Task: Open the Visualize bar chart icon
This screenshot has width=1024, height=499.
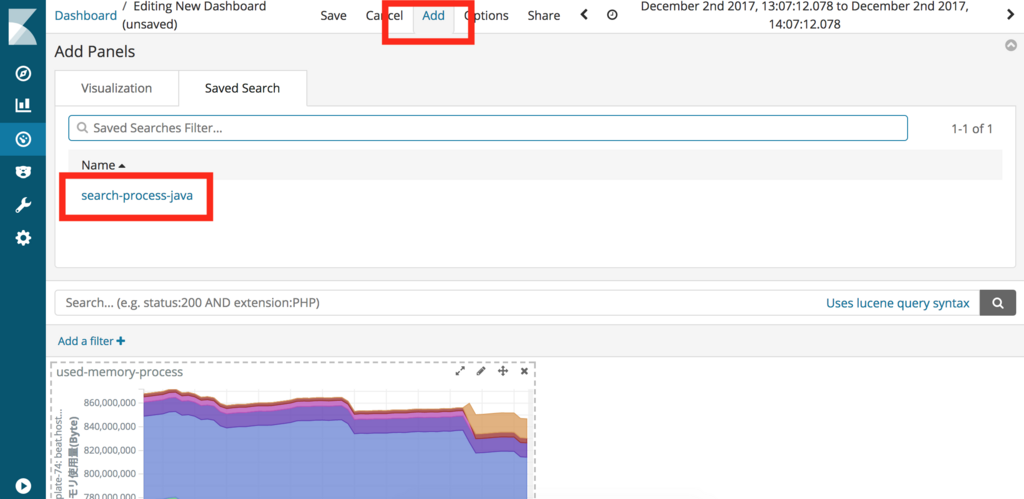Action: (23, 105)
